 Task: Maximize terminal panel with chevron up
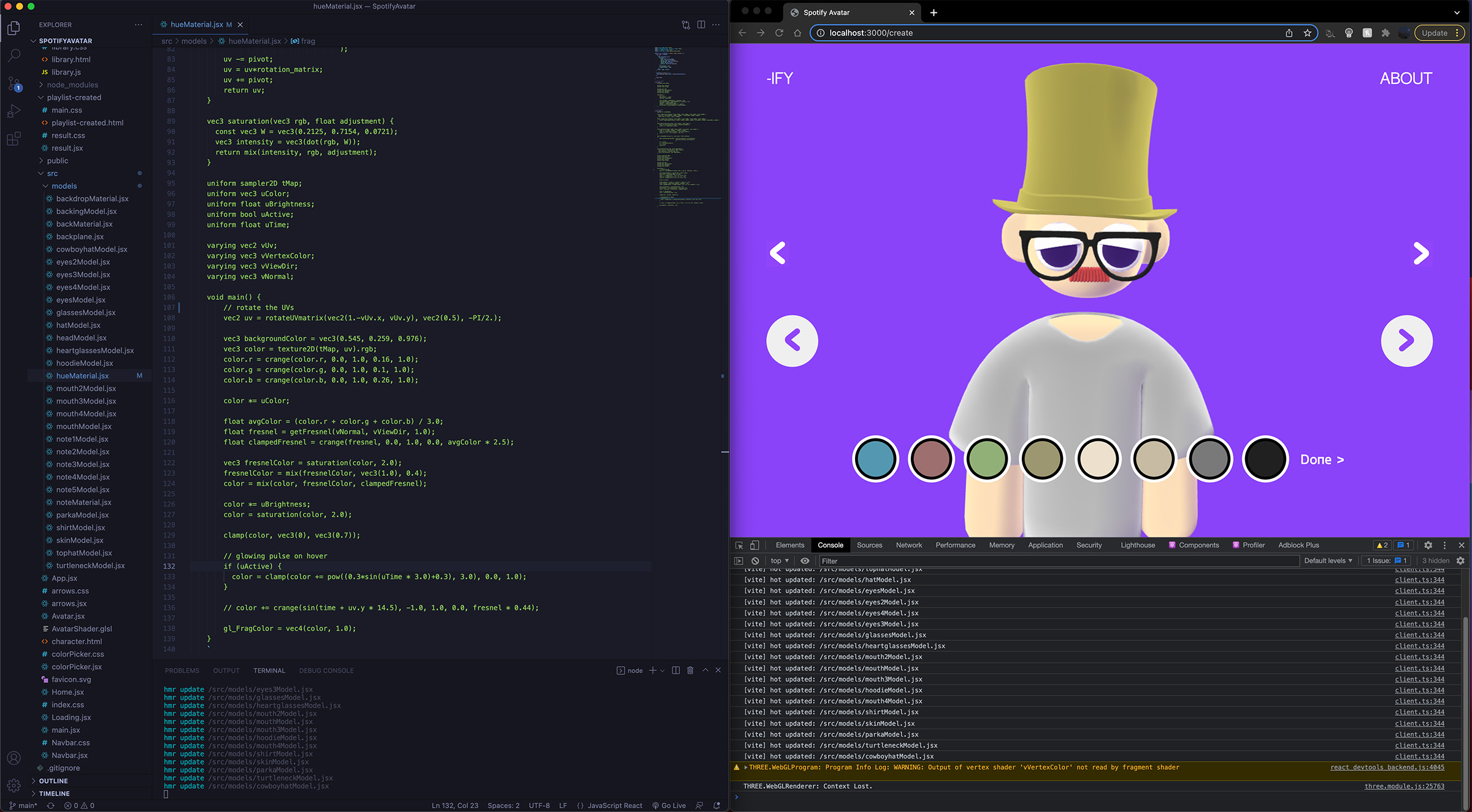705,670
